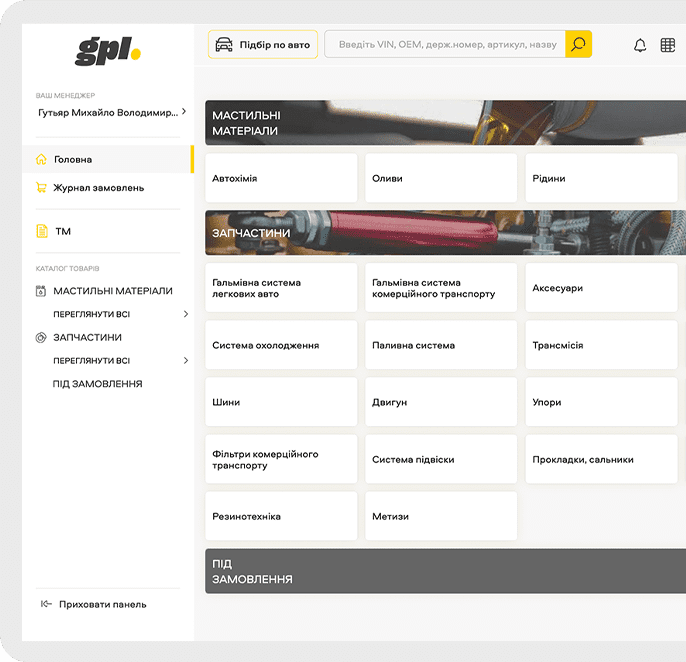Expand Переглянути всі under МАСТИЛЬНІ МАТЕРІАЛИ
Viewport: 686px width, 662px height.
186,314
